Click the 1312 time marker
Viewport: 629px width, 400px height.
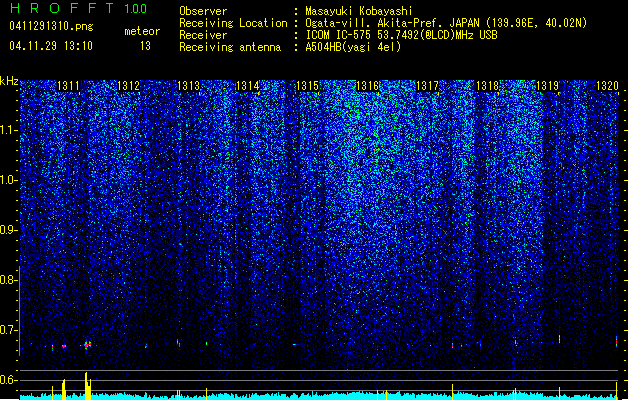pyautogui.click(x=128, y=86)
